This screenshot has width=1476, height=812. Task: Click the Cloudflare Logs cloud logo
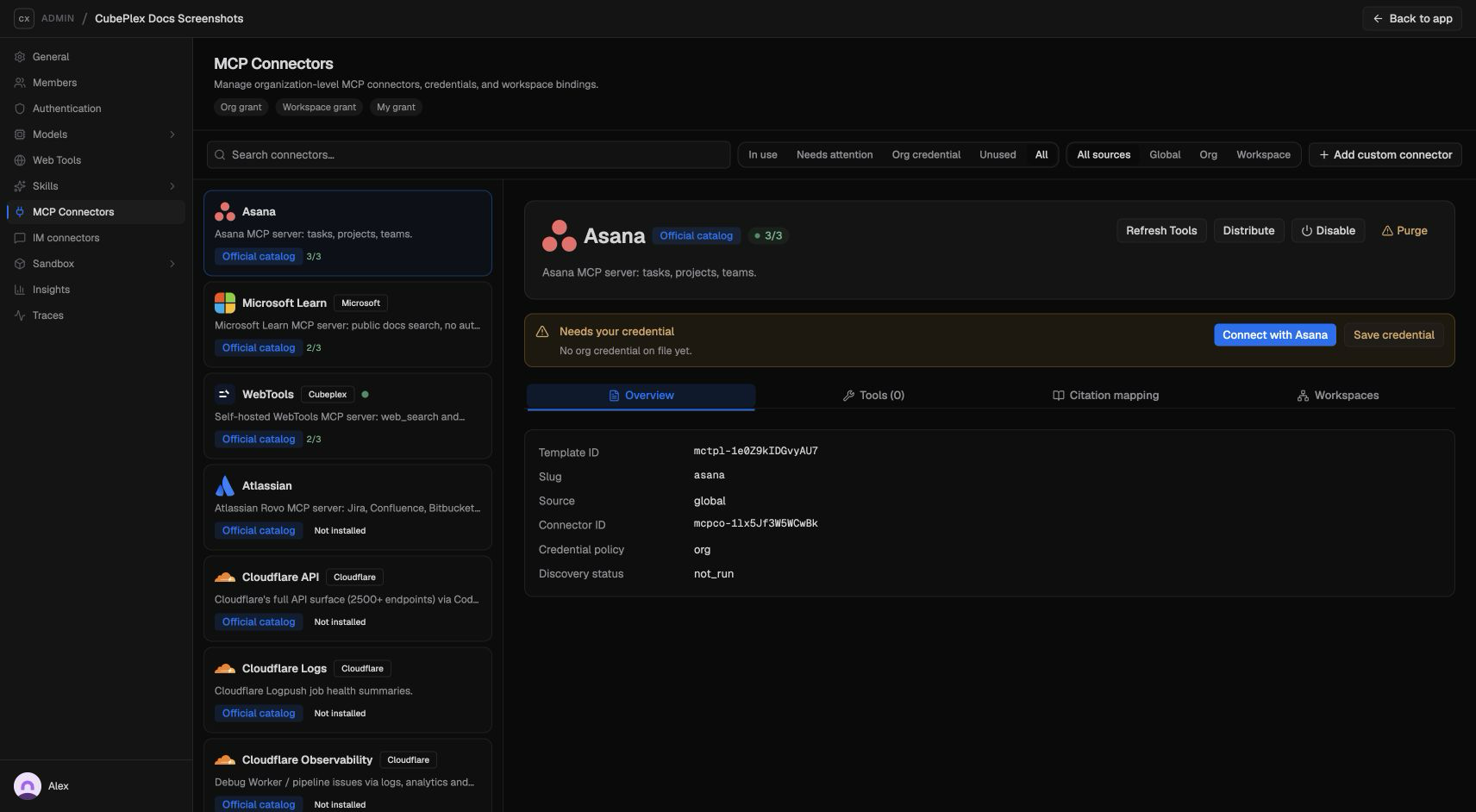pyautogui.click(x=225, y=668)
